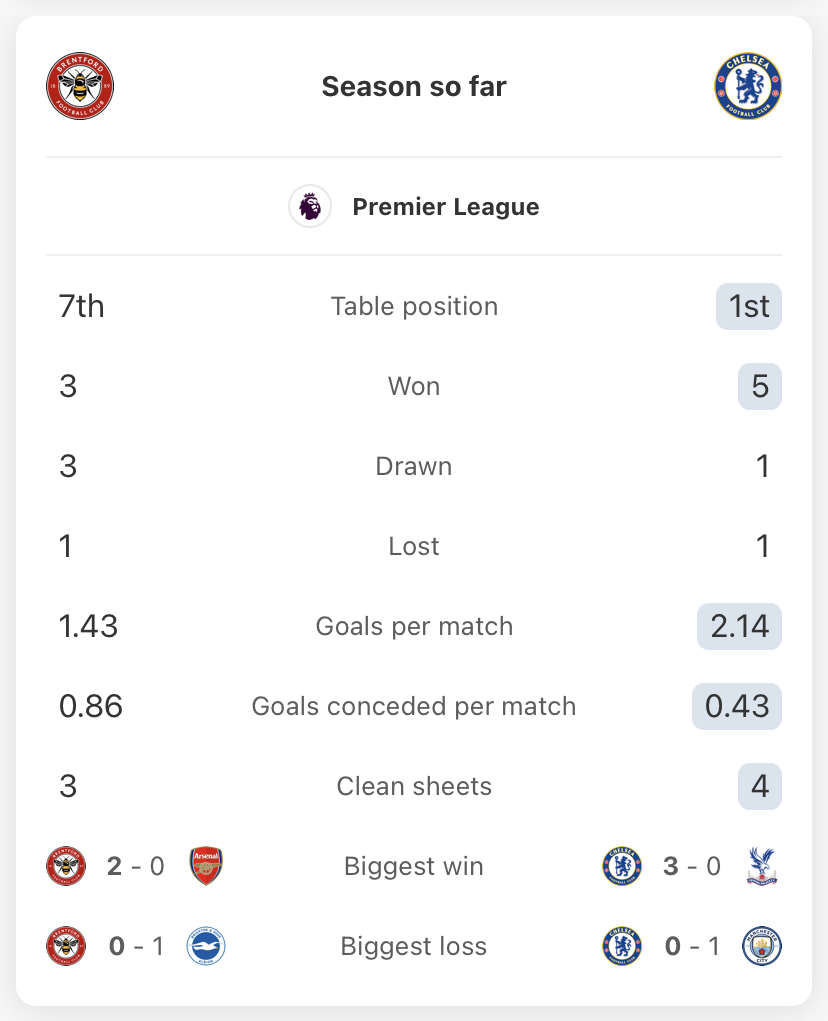
Task: Open Brentford 2 - 0 Arsenal match result
Action: tap(135, 866)
